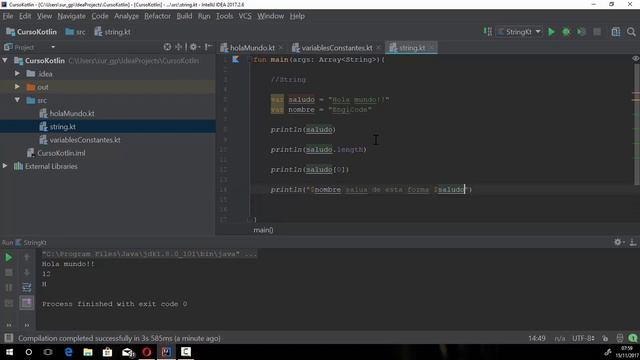640x360 pixels.
Task: Click string.kt in the navigation breadcrumb
Action: tap(113, 32)
